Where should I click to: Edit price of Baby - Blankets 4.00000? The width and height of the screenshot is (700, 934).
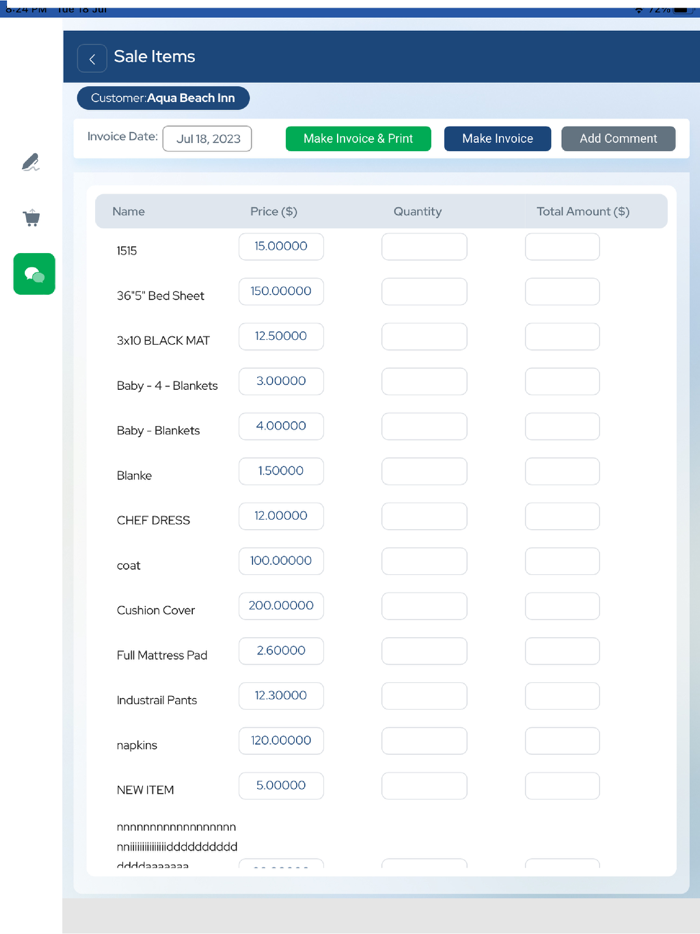coord(281,426)
